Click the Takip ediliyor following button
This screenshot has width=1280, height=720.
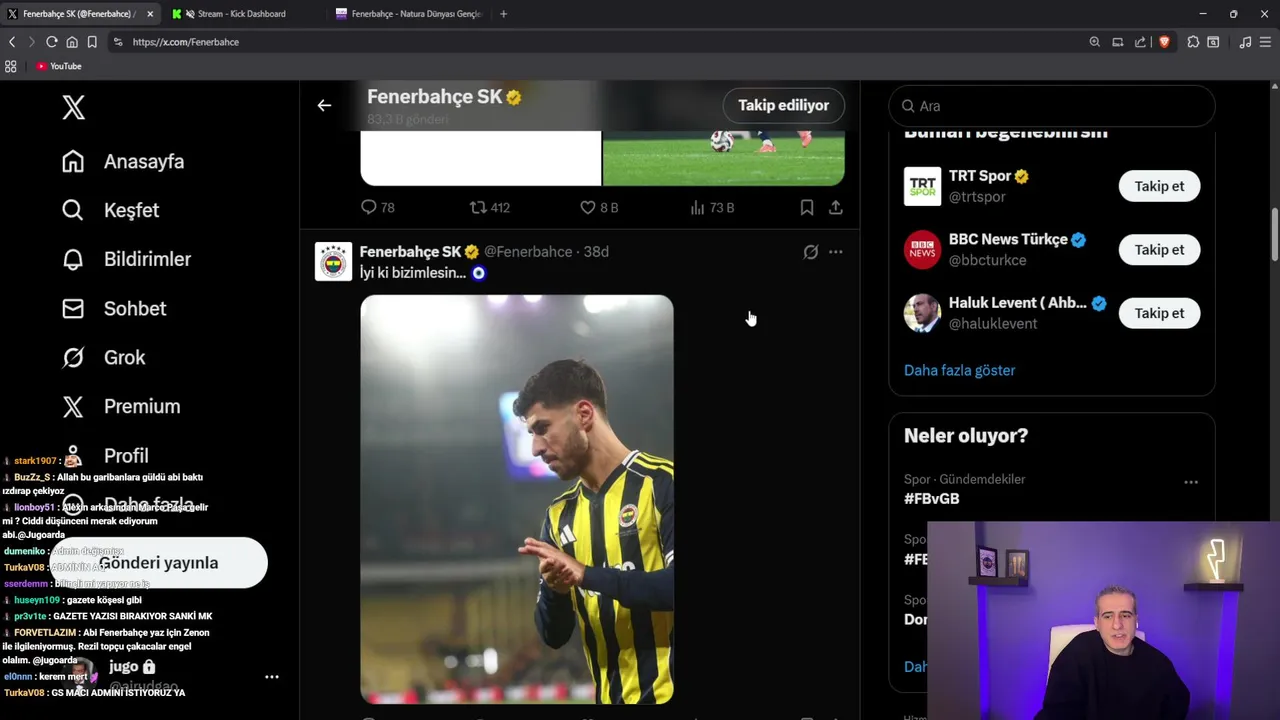click(783, 105)
